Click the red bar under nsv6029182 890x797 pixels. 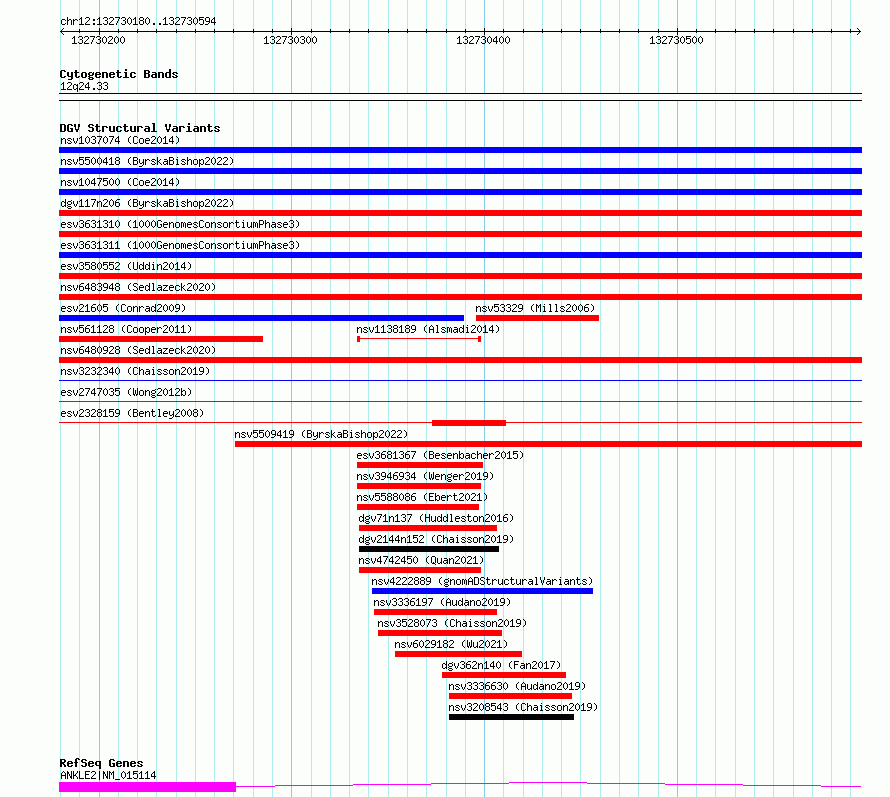tap(459, 654)
